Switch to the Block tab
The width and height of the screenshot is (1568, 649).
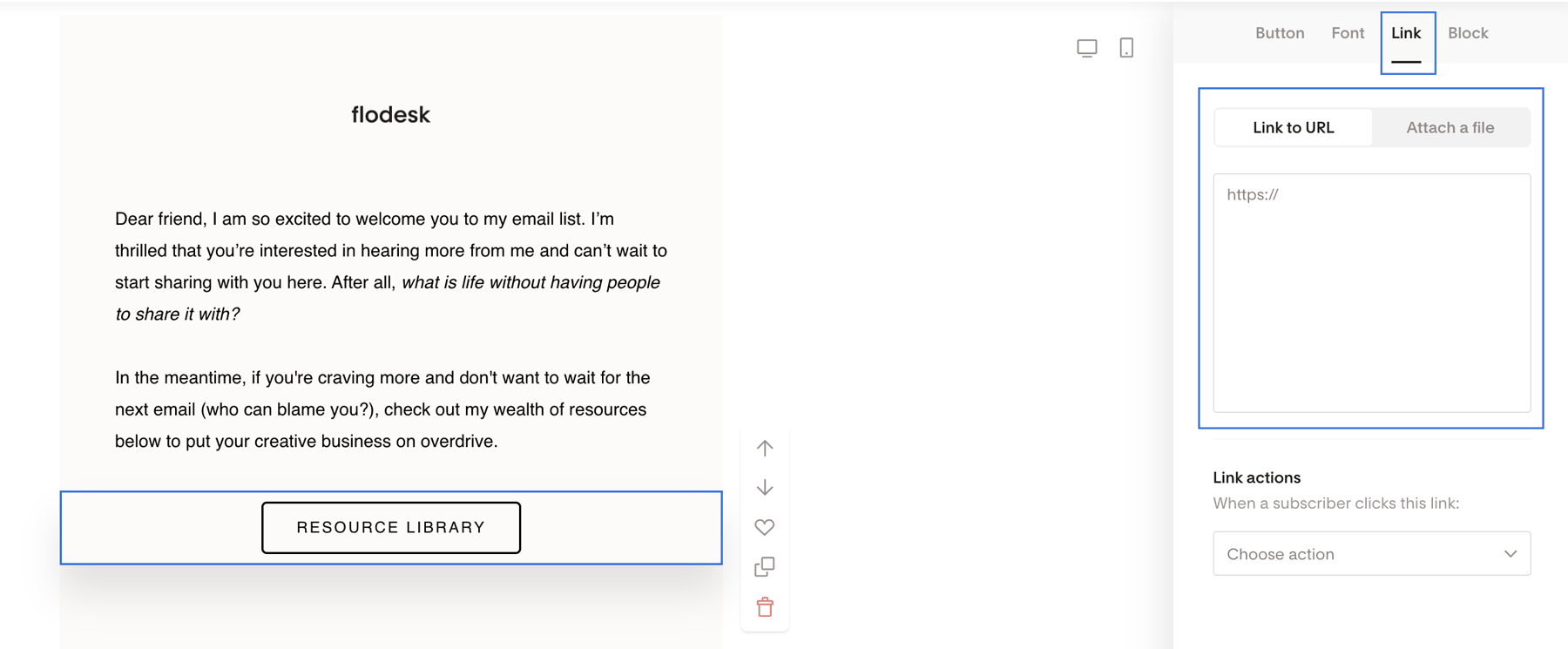1468,33
